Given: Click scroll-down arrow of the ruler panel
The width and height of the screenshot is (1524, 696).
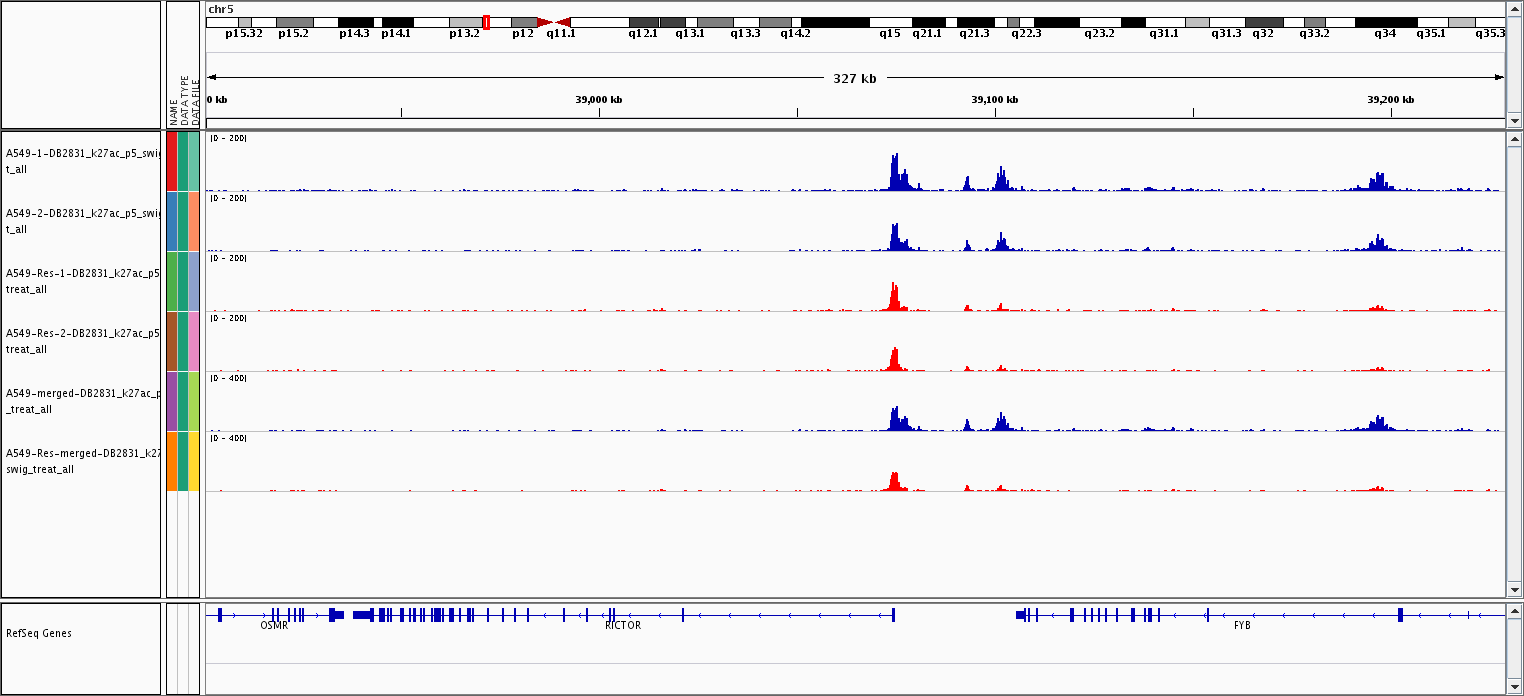Looking at the screenshot, I should tap(1514, 120).
